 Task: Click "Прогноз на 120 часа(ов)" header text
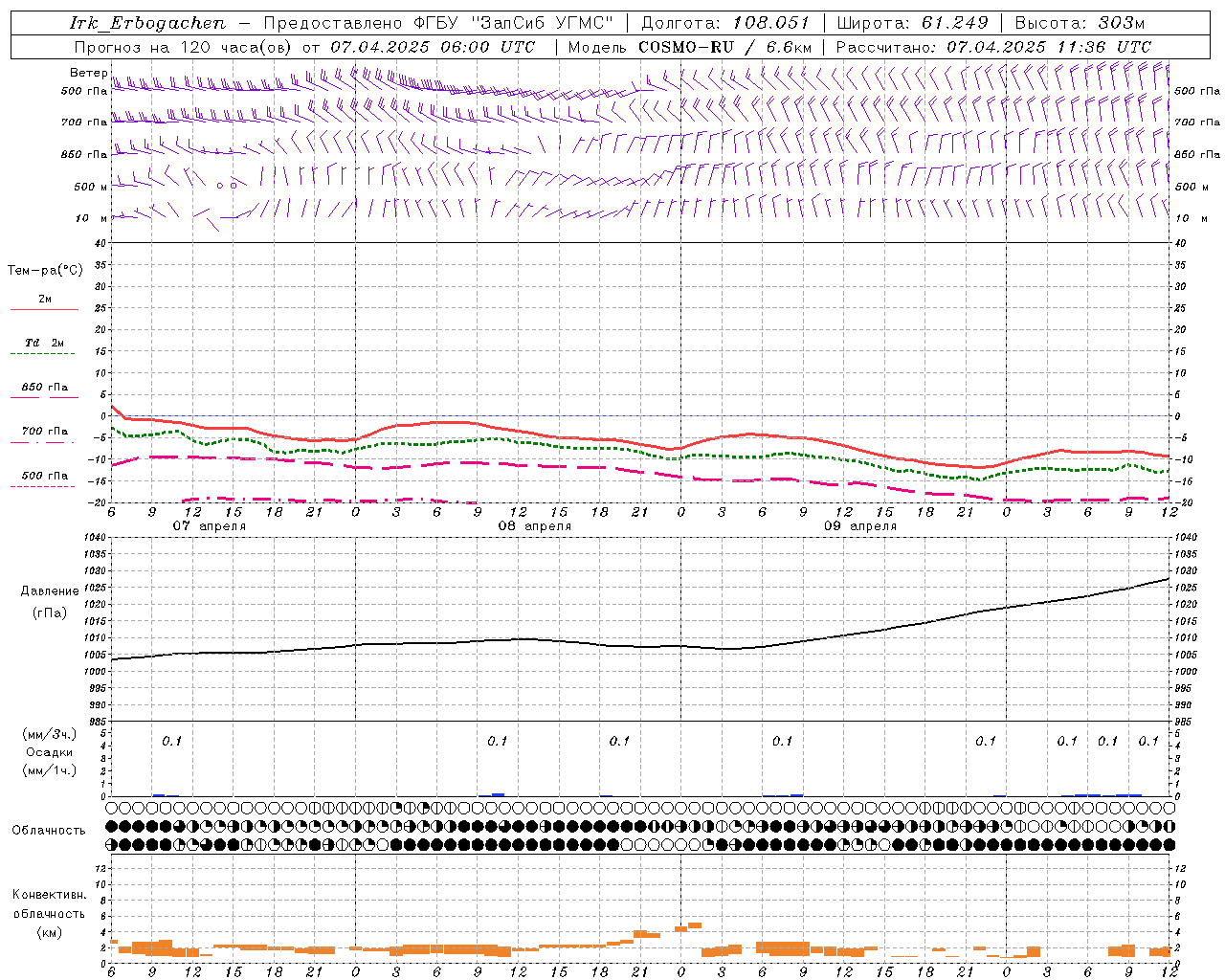point(184,47)
